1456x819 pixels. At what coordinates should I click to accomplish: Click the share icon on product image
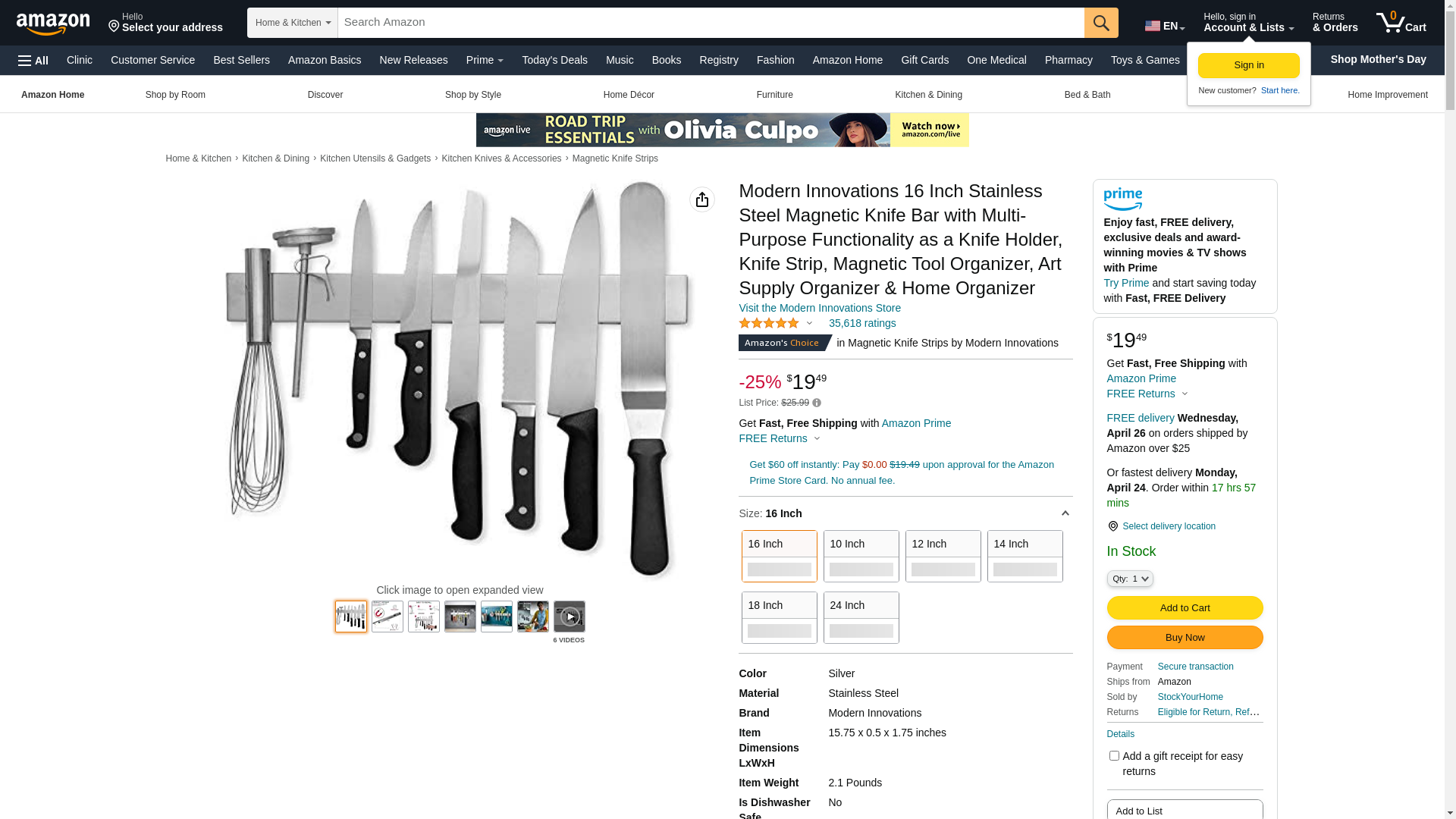(x=702, y=199)
